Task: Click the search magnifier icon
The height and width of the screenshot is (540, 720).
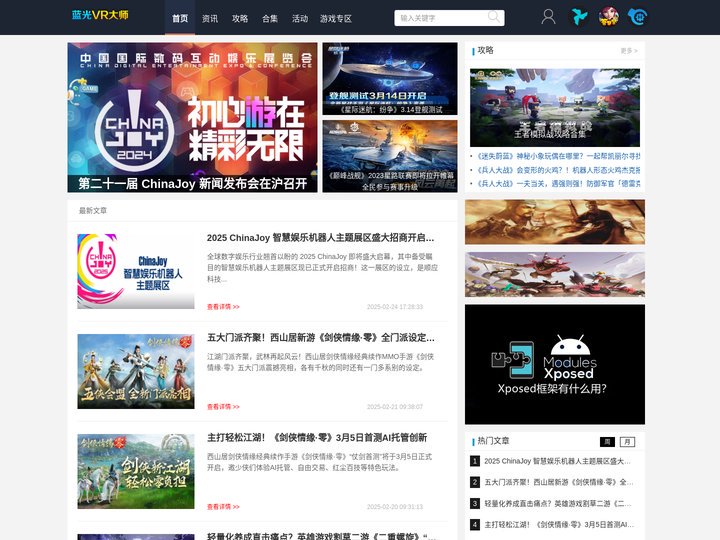Action: (494, 17)
